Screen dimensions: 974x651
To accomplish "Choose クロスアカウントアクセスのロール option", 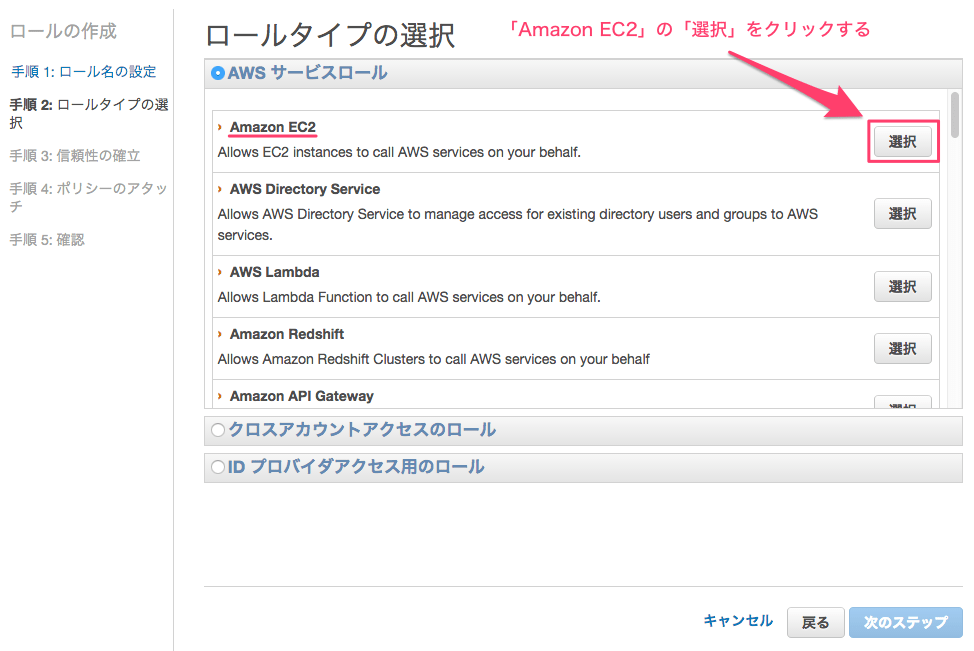I will coord(217,430).
